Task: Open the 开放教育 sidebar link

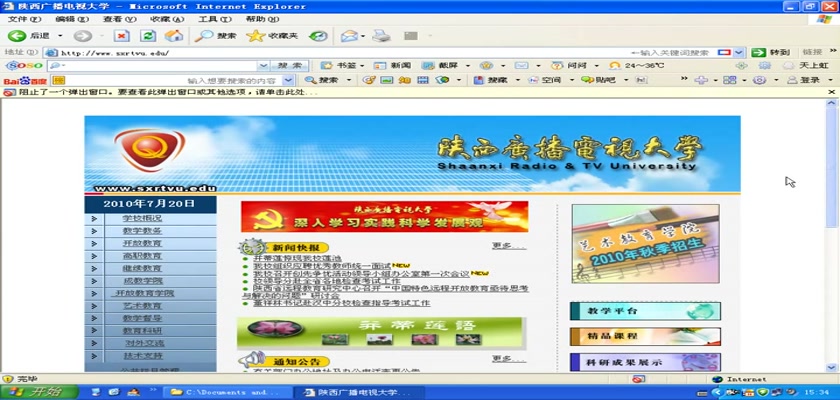Action: point(142,243)
